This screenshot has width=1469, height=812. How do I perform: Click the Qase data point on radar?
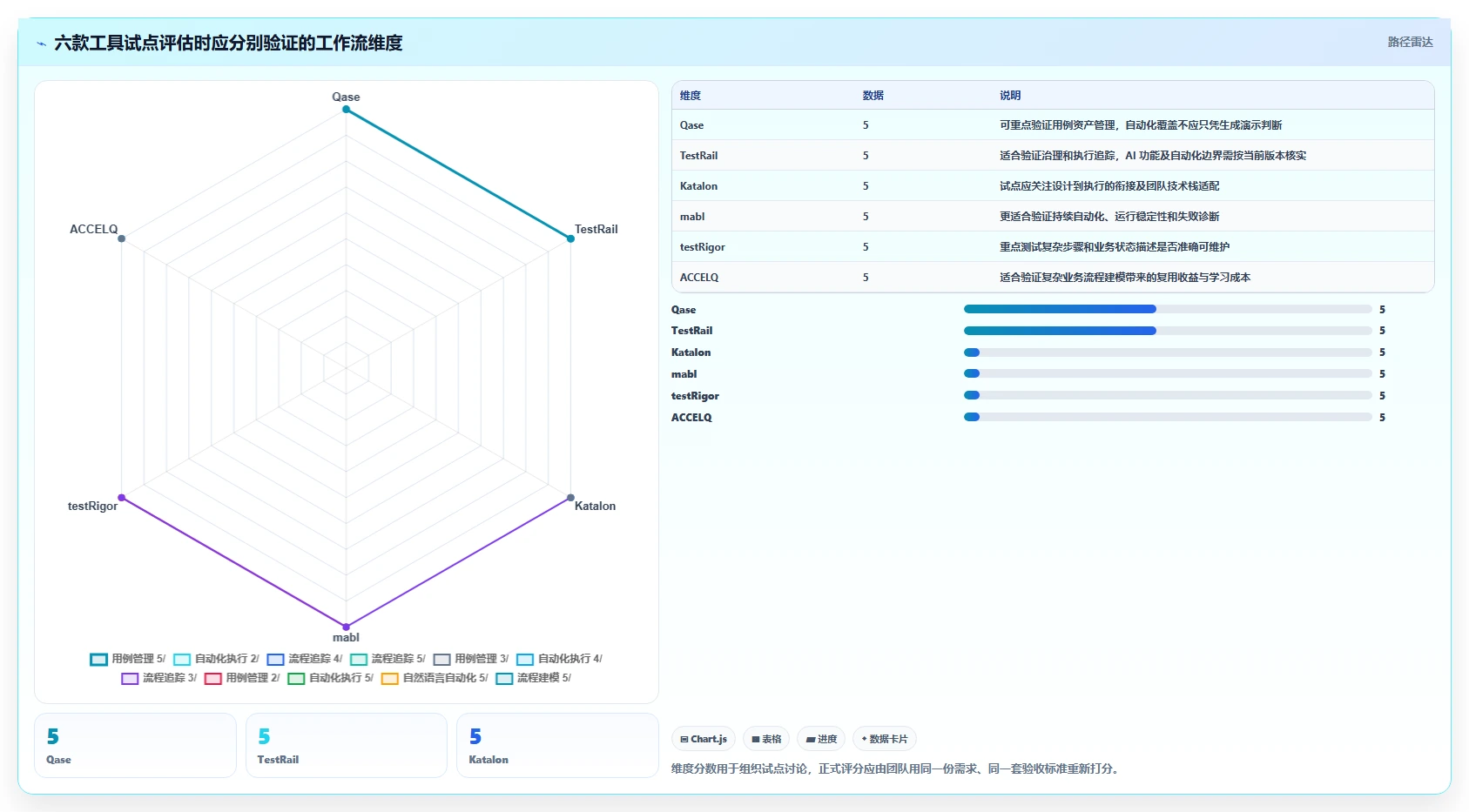point(346,110)
